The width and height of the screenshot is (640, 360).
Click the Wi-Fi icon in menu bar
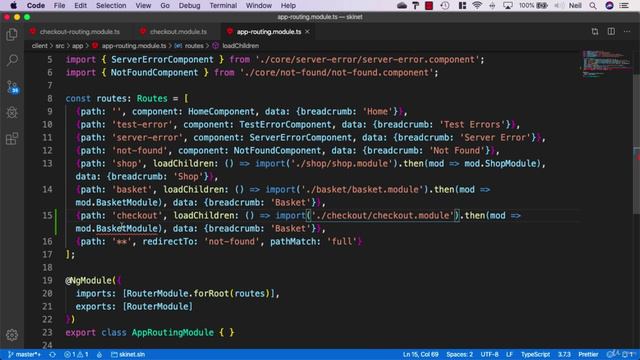pyautogui.click(x=477, y=5)
